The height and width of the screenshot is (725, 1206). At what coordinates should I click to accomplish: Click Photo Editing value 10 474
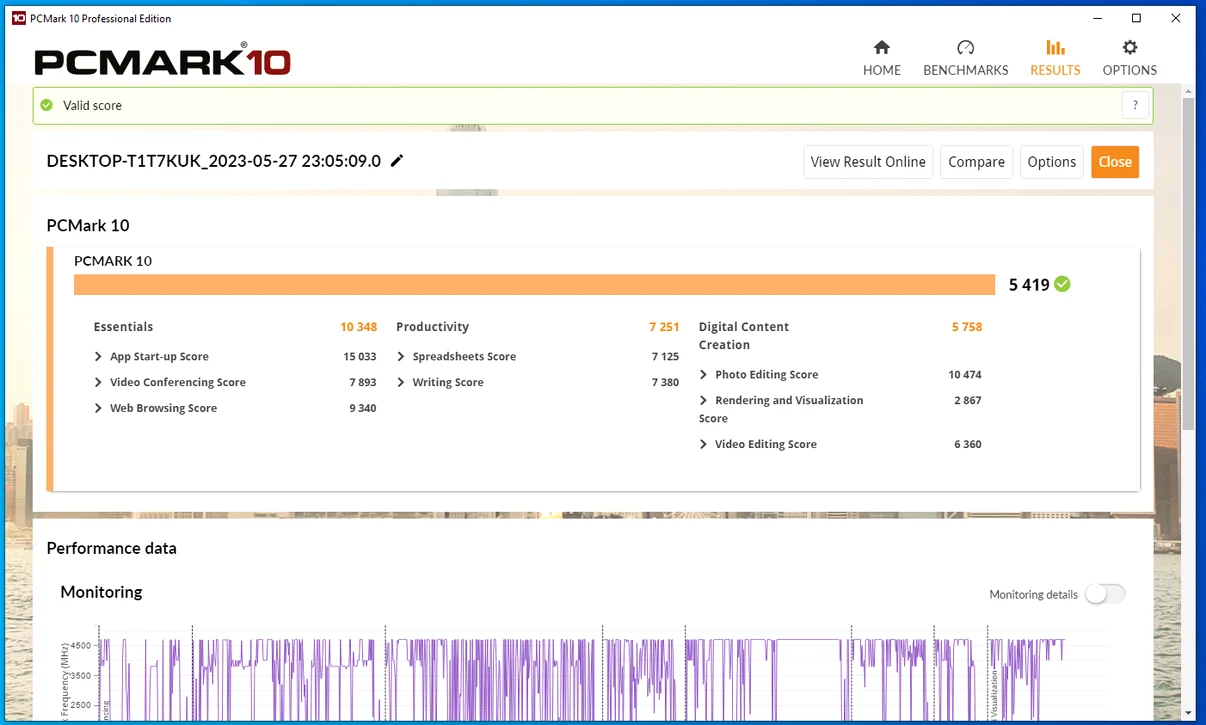point(965,374)
